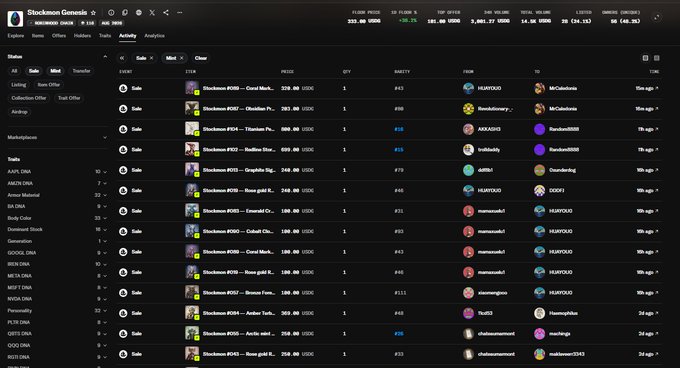Open the mamaxuelu1 seller link for Stockmon #083
The width and height of the screenshot is (680, 368).
pyautogui.click(x=491, y=211)
